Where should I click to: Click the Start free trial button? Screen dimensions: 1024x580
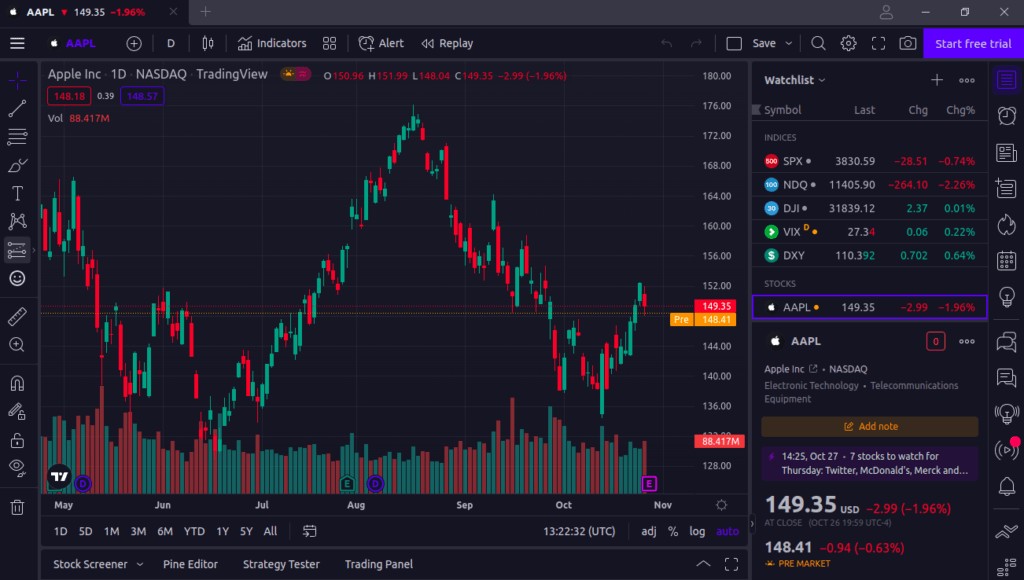[x=973, y=43]
